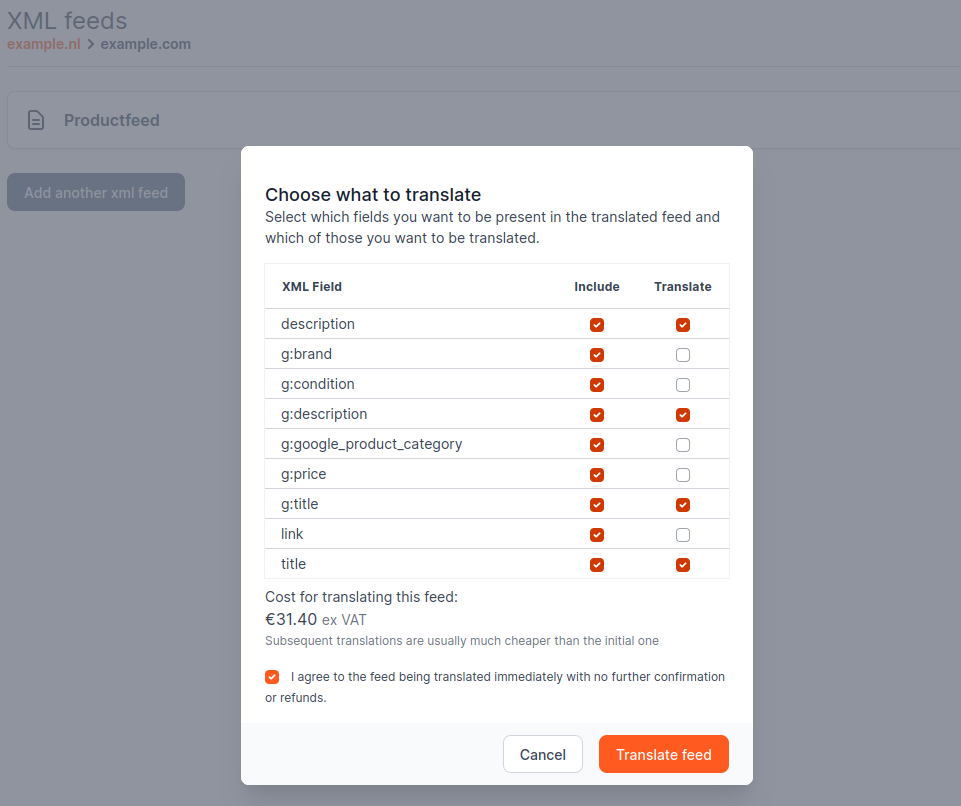Uncheck Include for g:price
This screenshot has width=961, height=806.
tap(597, 475)
